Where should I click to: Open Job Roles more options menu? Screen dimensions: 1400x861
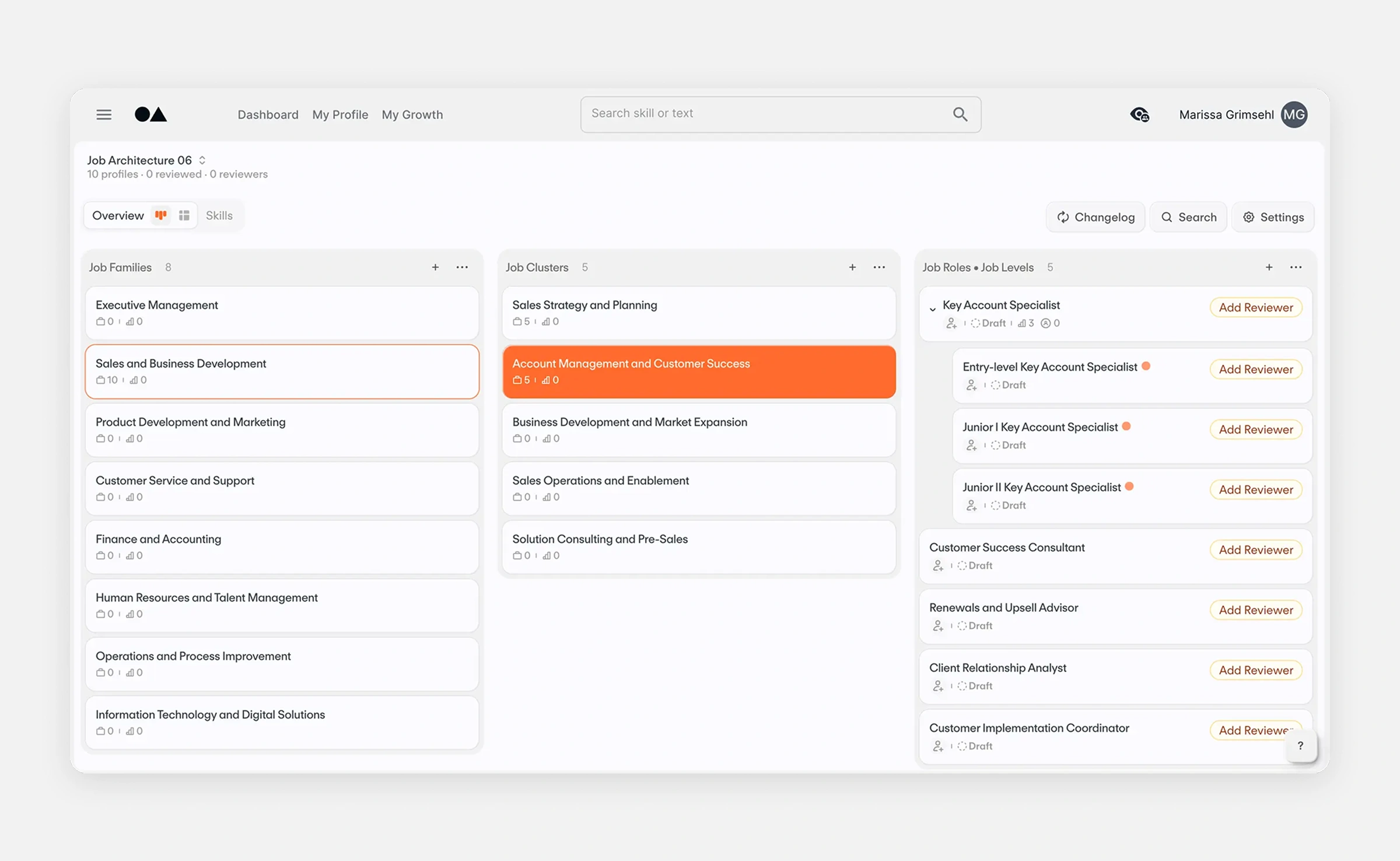pyautogui.click(x=1296, y=267)
